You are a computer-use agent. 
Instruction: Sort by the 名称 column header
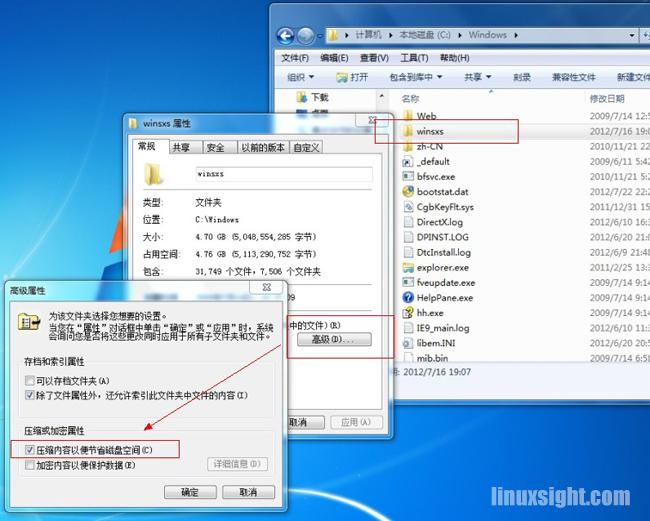(x=410, y=99)
